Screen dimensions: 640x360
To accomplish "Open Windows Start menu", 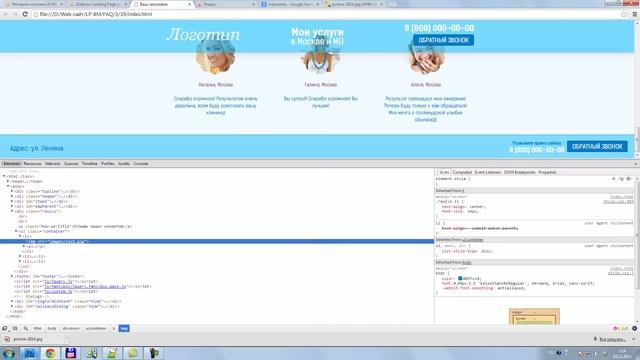I will pyautogui.click(x=9, y=353).
